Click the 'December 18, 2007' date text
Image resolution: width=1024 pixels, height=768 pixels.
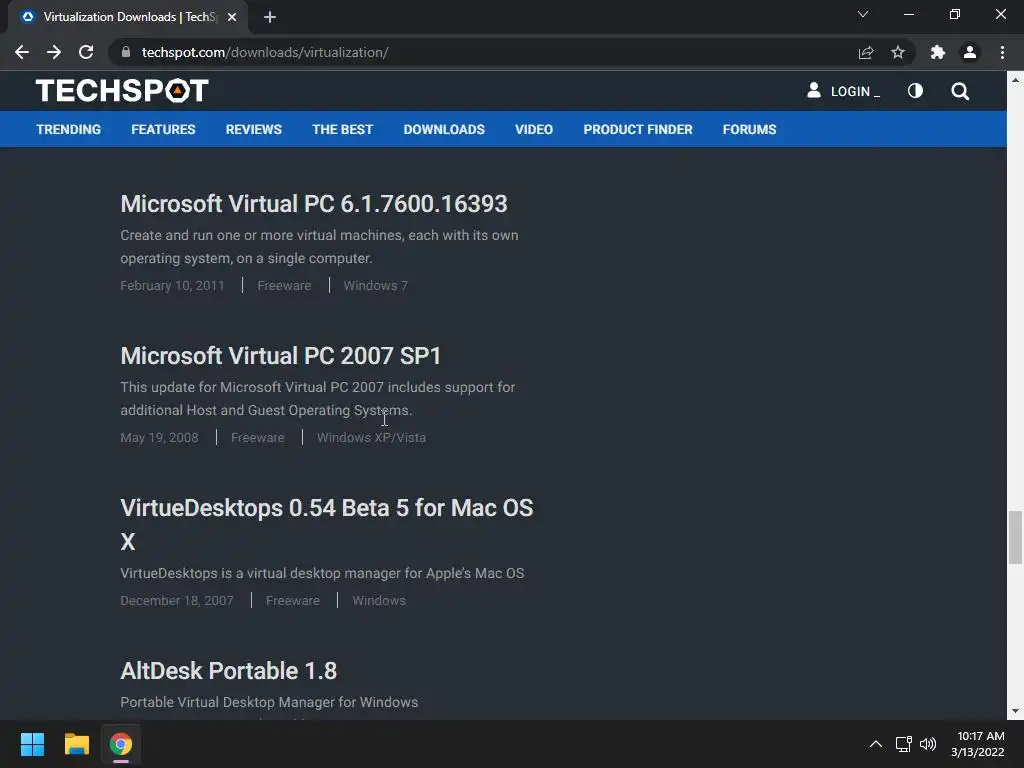(x=177, y=600)
